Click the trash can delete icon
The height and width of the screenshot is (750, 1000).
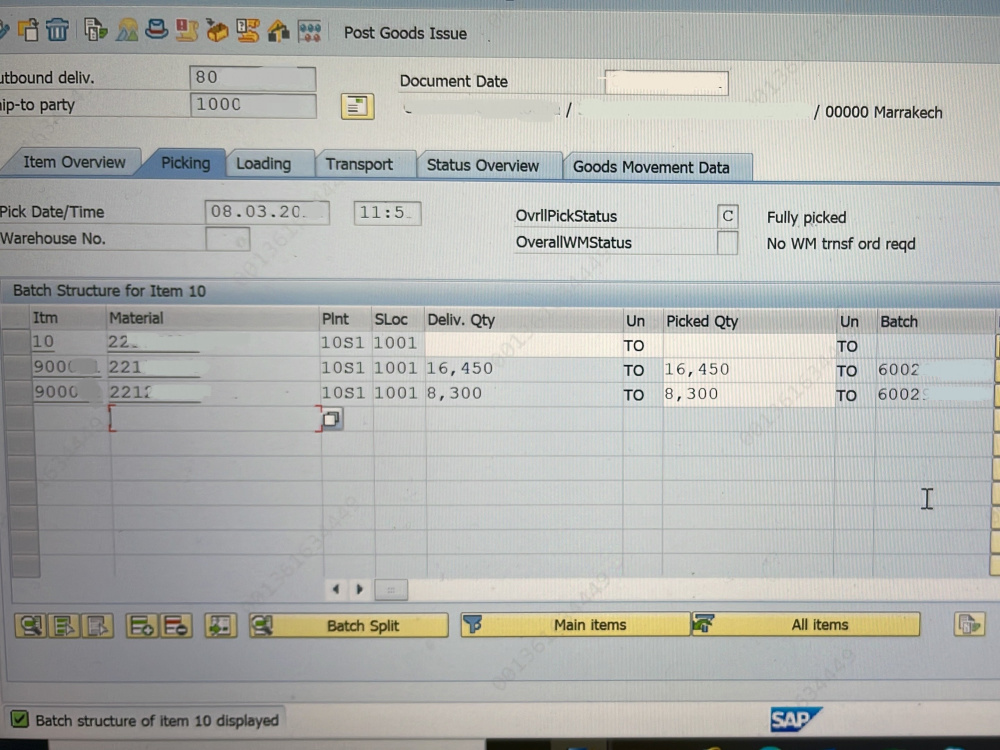point(57,30)
